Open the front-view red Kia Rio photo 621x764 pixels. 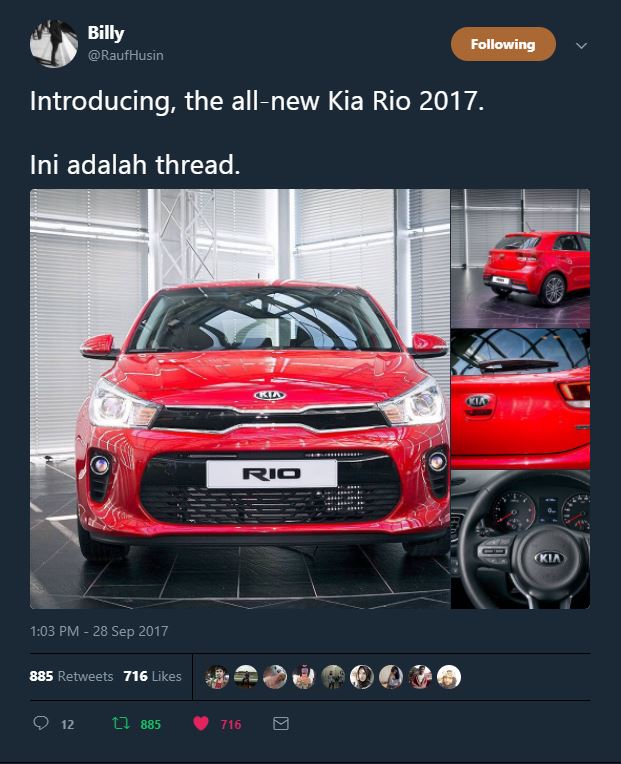pyautogui.click(x=240, y=399)
